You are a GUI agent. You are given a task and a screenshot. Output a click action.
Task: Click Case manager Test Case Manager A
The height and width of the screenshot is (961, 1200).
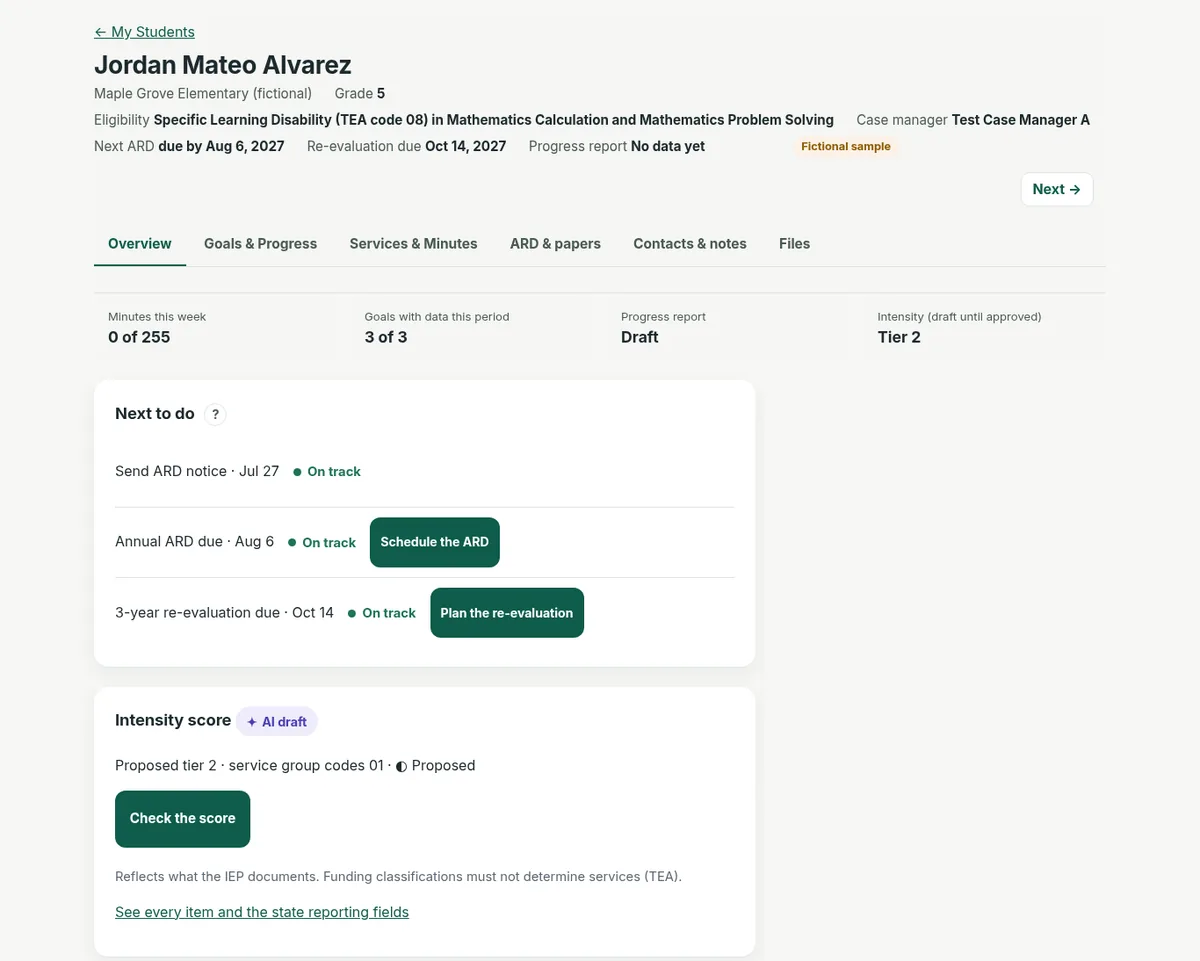(x=973, y=120)
